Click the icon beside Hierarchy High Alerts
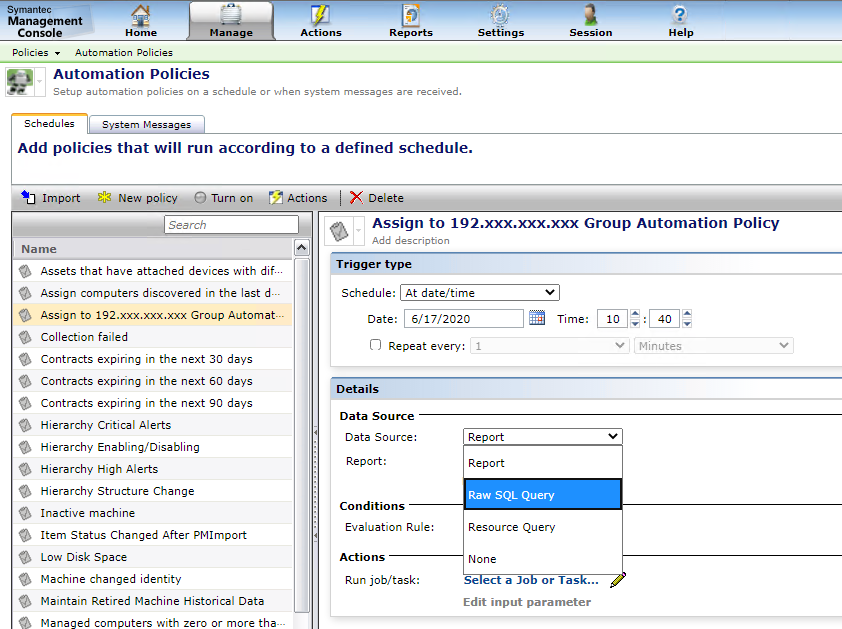 (x=25, y=469)
